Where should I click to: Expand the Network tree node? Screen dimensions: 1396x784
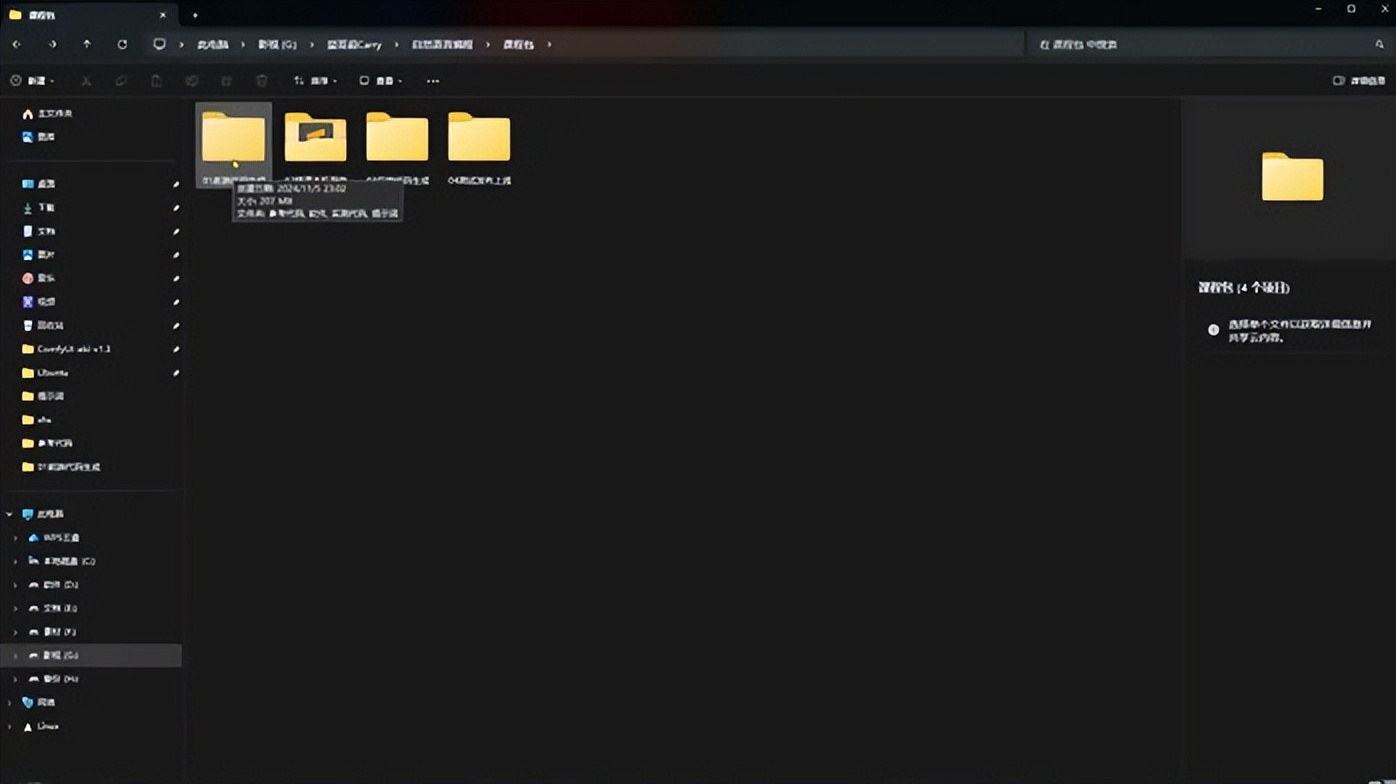(10, 703)
